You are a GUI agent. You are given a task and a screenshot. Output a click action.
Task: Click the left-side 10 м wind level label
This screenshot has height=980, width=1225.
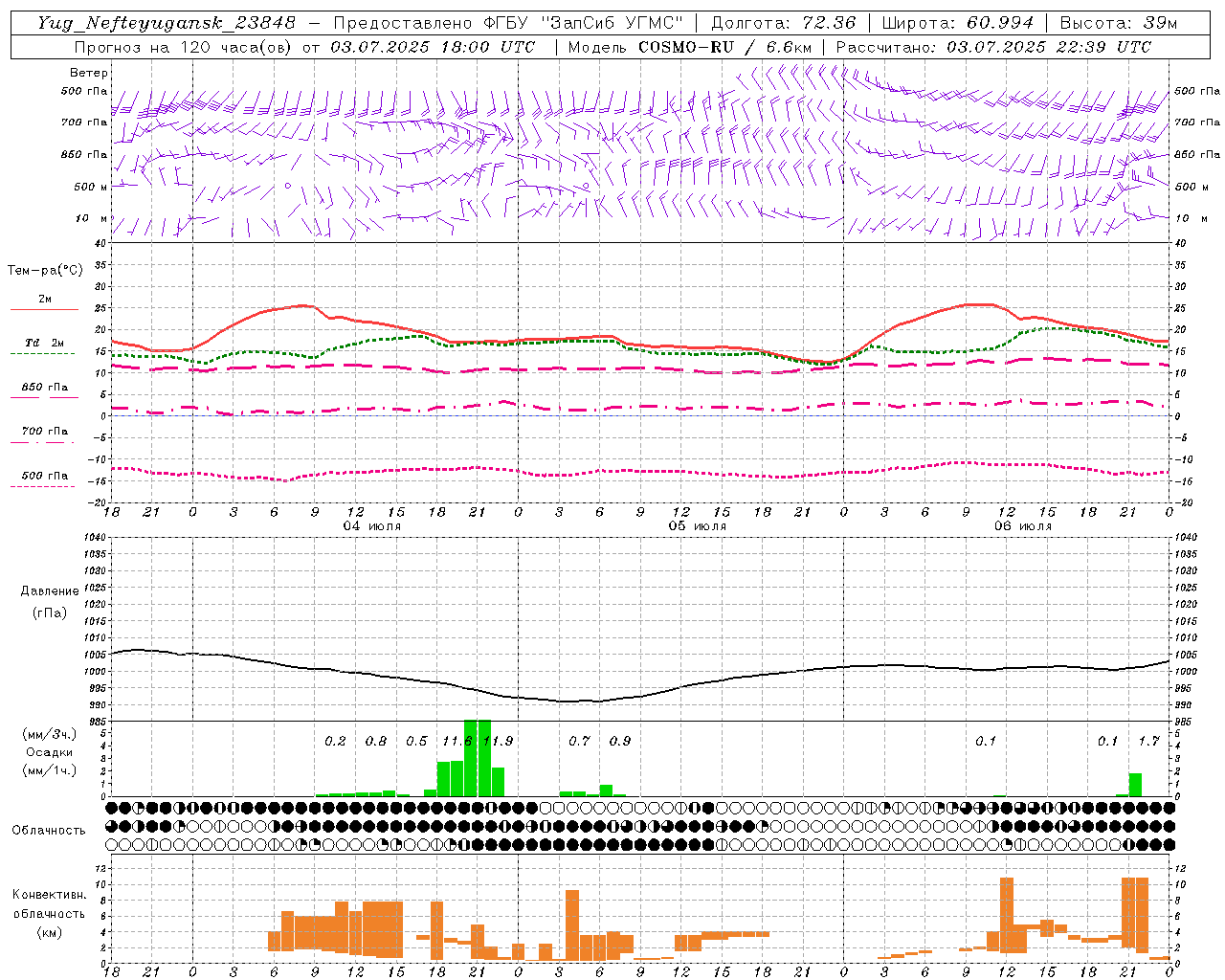pyautogui.click(x=92, y=218)
